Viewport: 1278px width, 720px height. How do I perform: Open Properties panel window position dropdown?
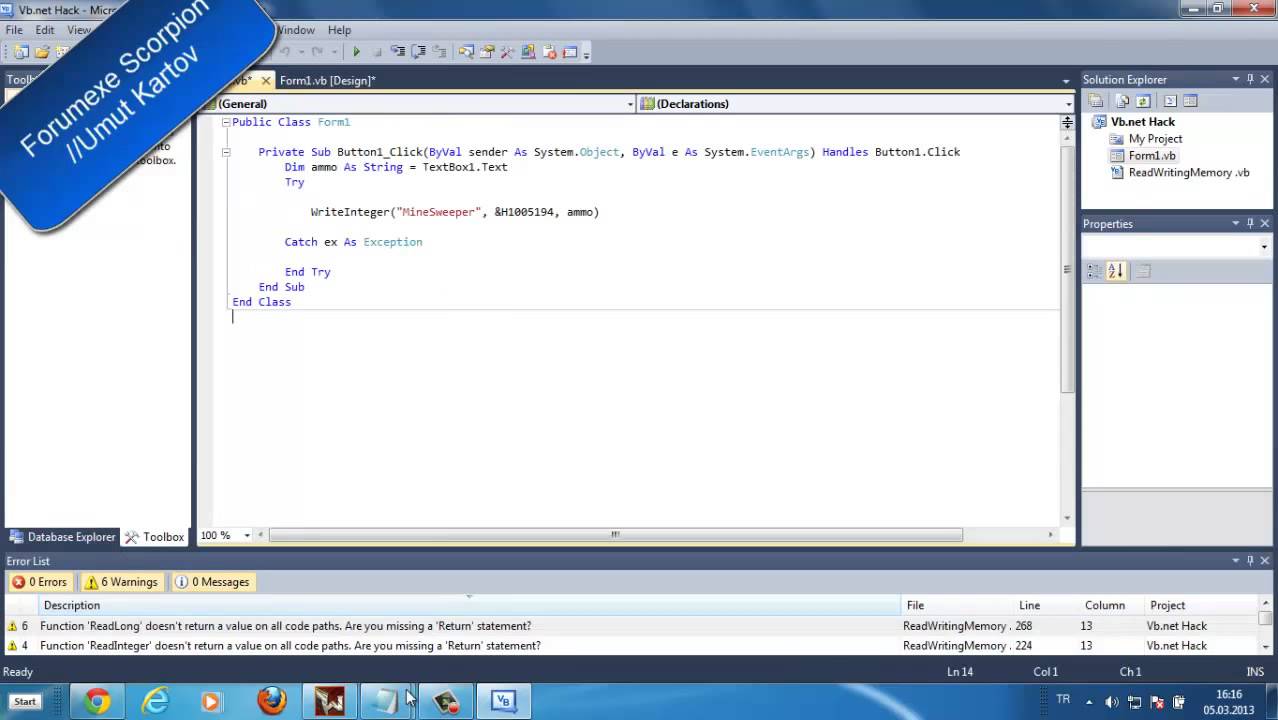(1236, 223)
